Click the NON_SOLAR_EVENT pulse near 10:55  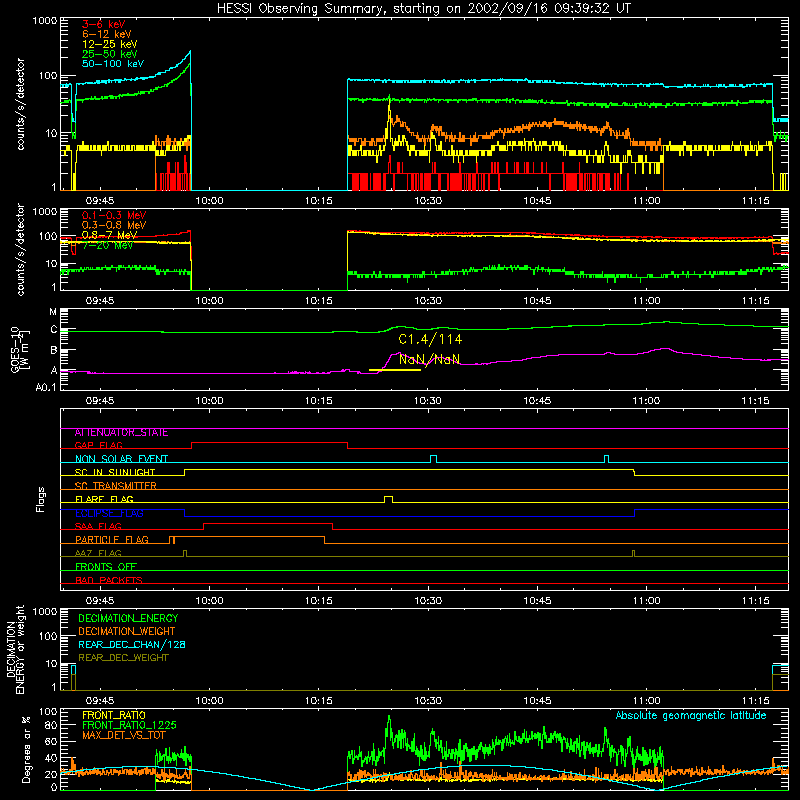point(607,459)
